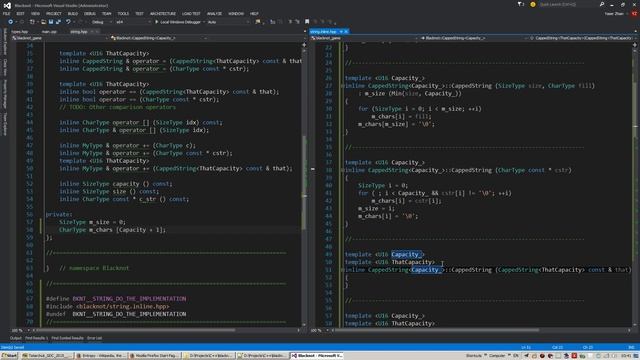Open left editor zoom level dropdown
Image resolution: width=640 pixels, height=360 pixels.
click(21, 330)
